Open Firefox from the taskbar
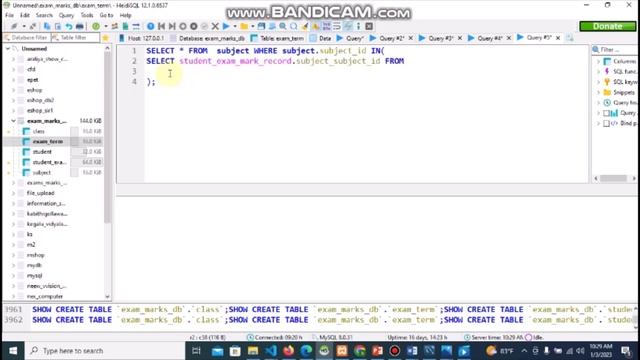Screen dimensions: 640x360 (x=289, y=351)
